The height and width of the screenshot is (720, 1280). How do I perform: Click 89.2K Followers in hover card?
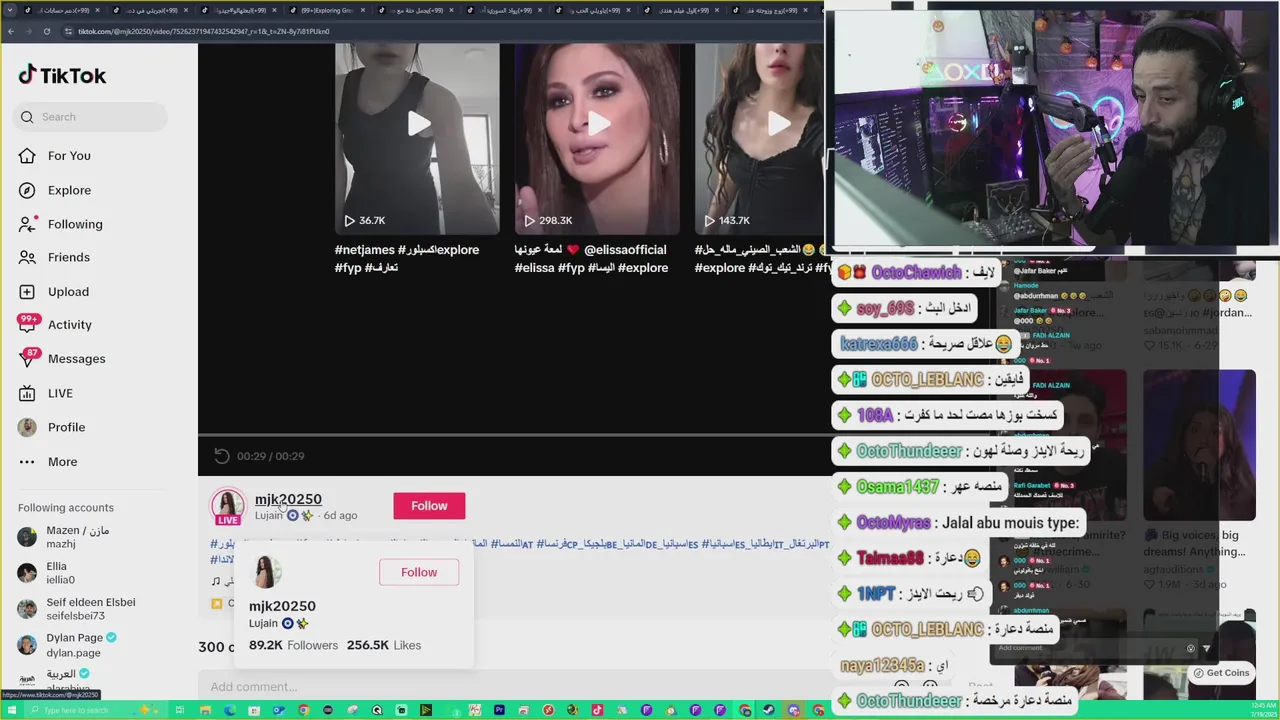tap(293, 645)
